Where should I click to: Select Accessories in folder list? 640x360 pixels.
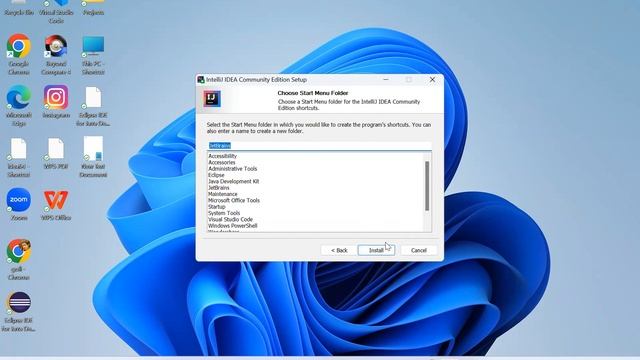(x=222, y=162)
